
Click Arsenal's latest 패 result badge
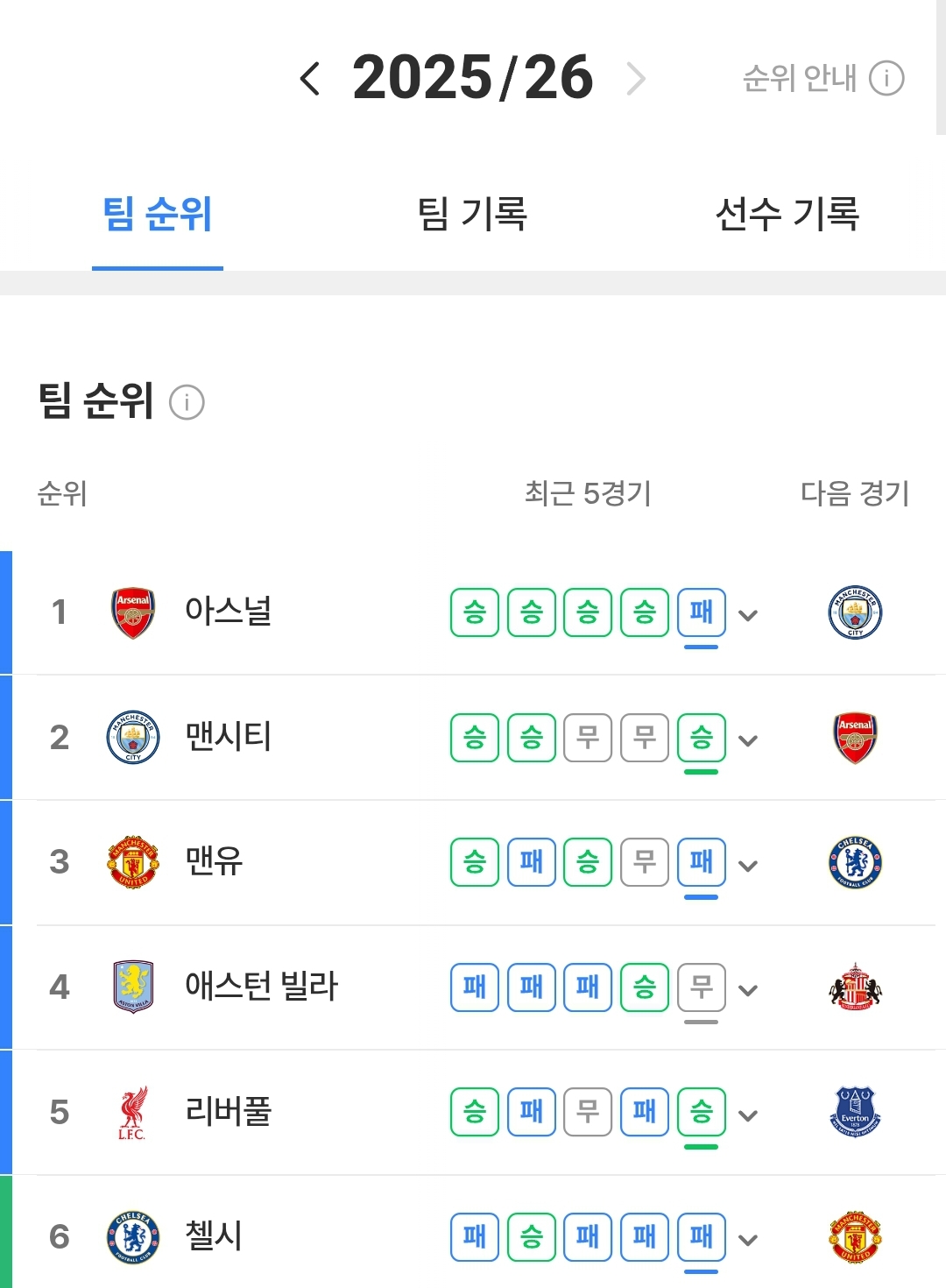702,612
